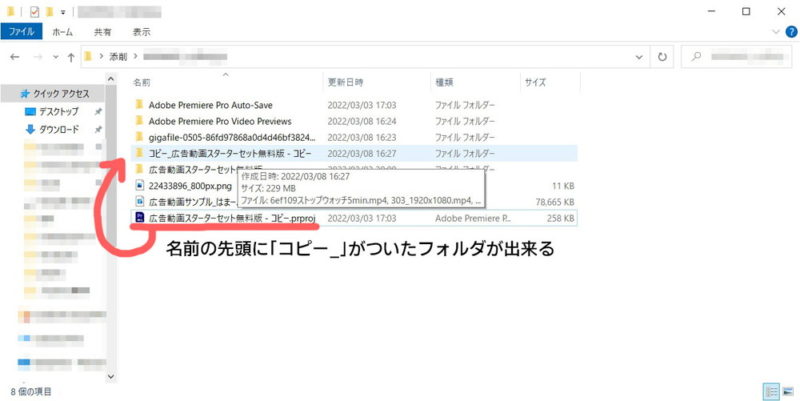Switch to details view icon
Viewport: 800px width, 401px height.
coord(770,390)
